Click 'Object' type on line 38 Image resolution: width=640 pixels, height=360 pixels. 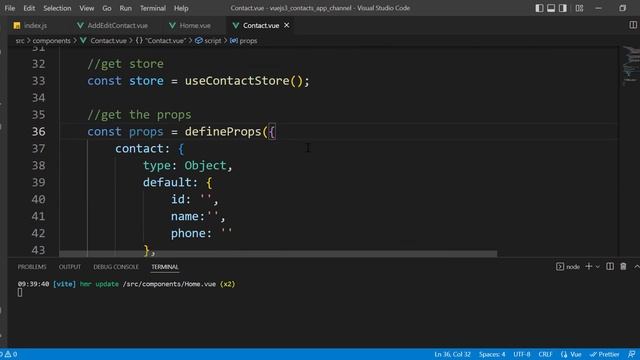pos(205,165)
